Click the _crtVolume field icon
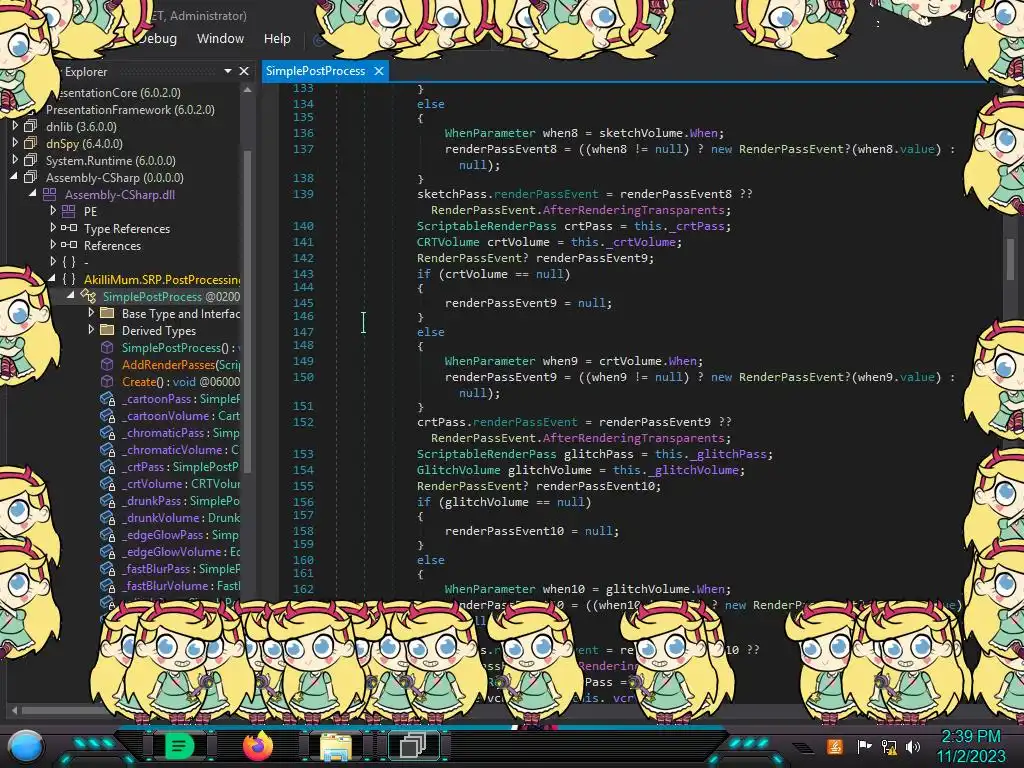The height and width of the screenshot is (768, 1024). 108,484
